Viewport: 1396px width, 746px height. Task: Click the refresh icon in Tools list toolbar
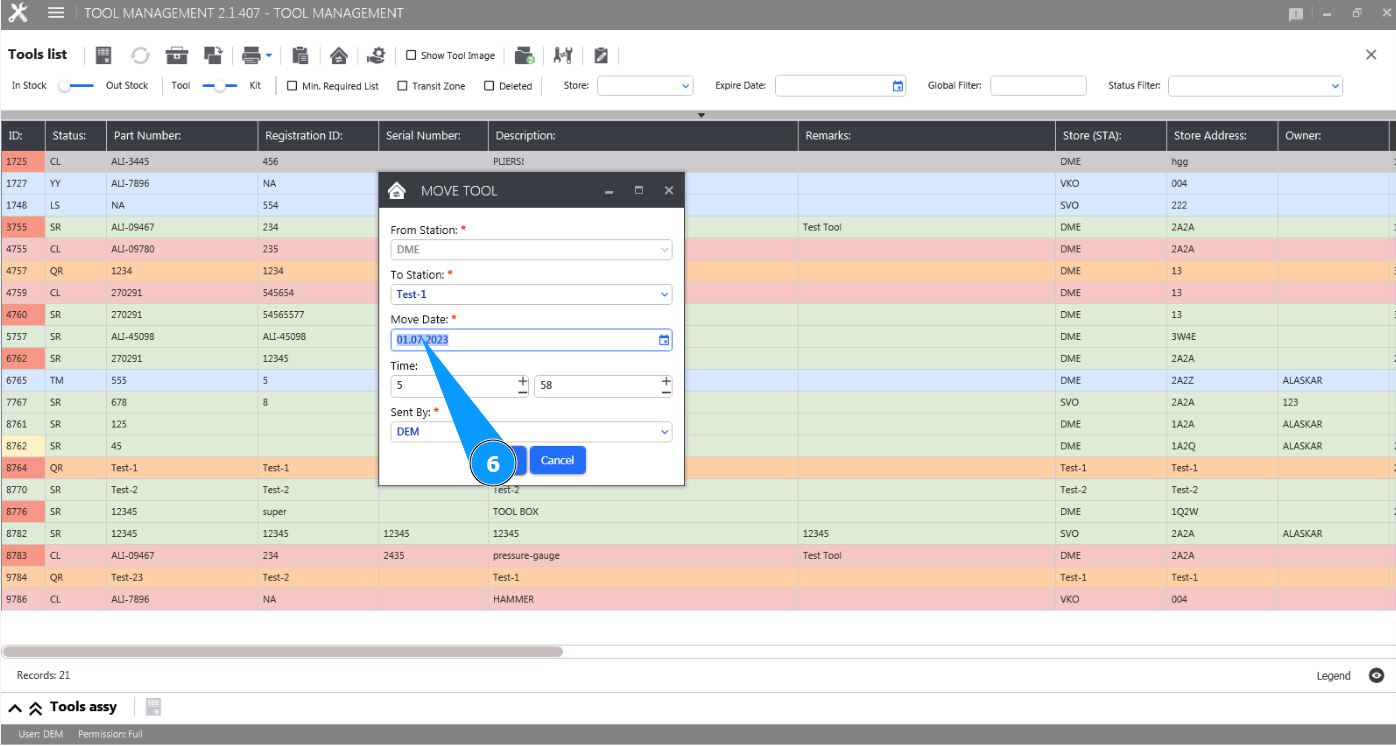pos(140,55)
